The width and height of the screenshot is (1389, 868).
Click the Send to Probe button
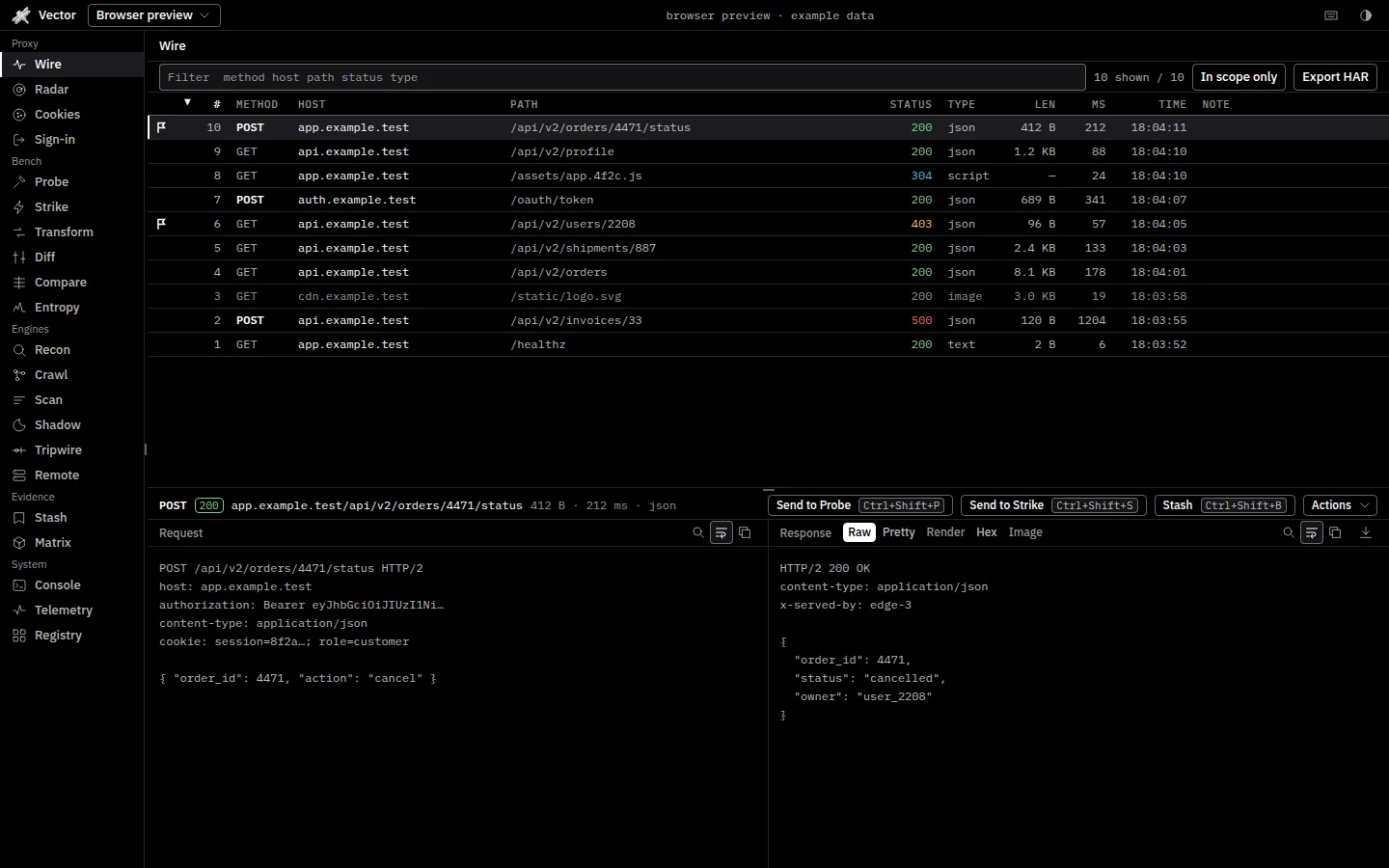(x=860, y=505)
